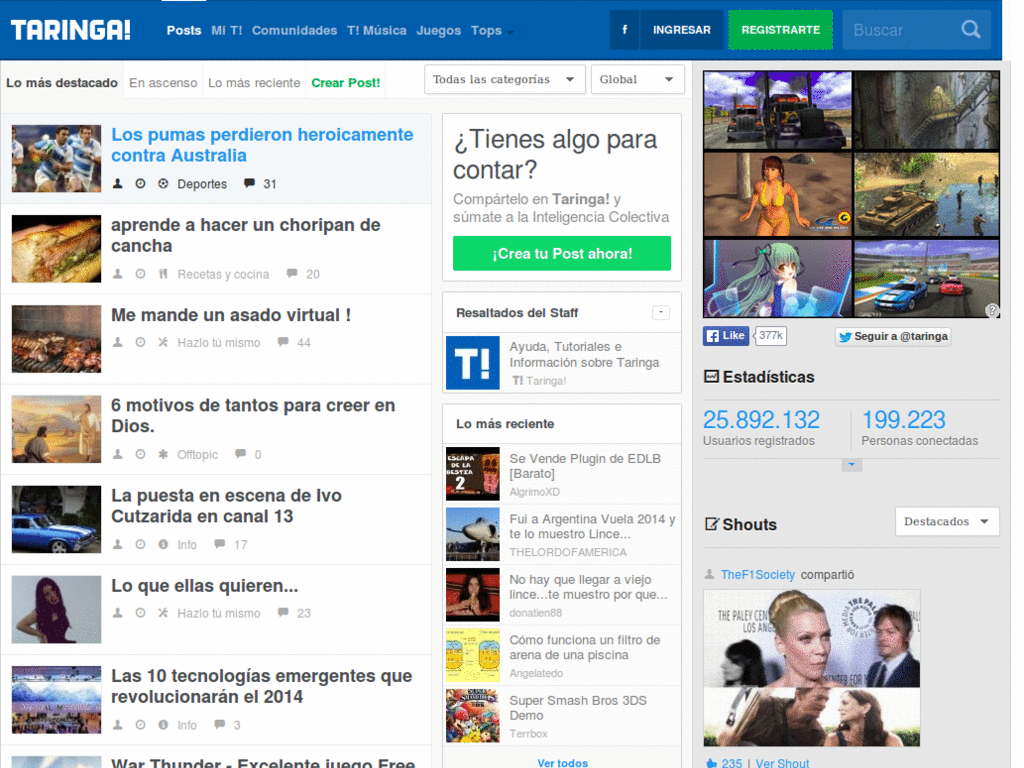This screenshot has width=1024, height=768.
Task: Click the Facebook login icon in header
Action: click(x=624, y=30)
